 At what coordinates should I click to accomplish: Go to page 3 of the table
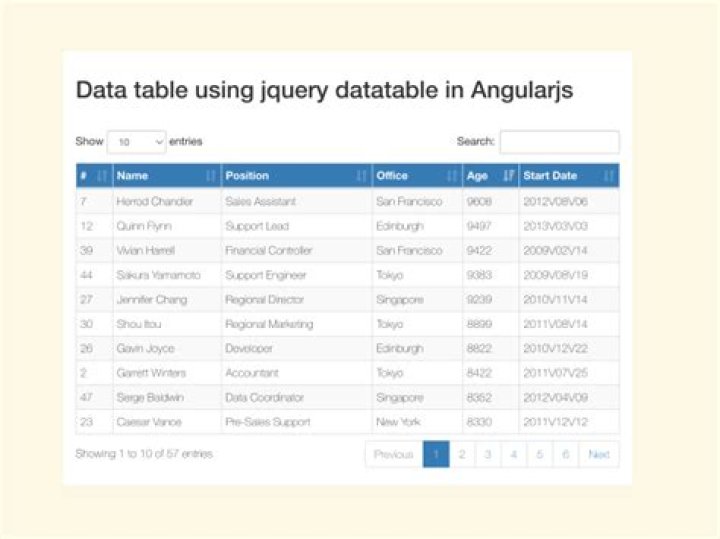tap(488, 454)
